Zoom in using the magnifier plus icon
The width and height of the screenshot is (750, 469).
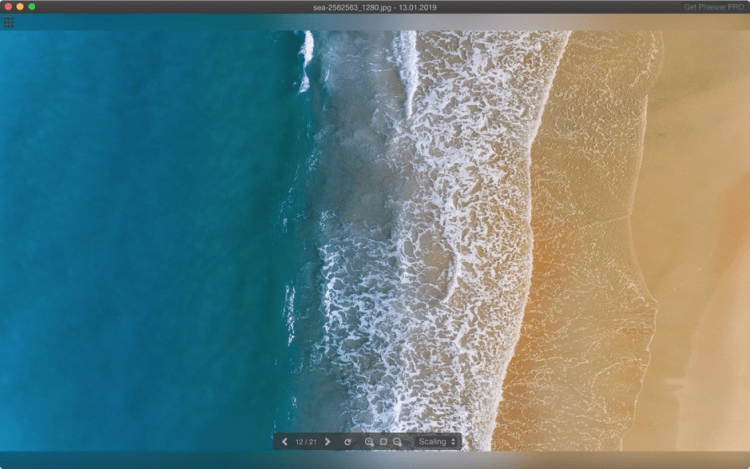(369, 441)
